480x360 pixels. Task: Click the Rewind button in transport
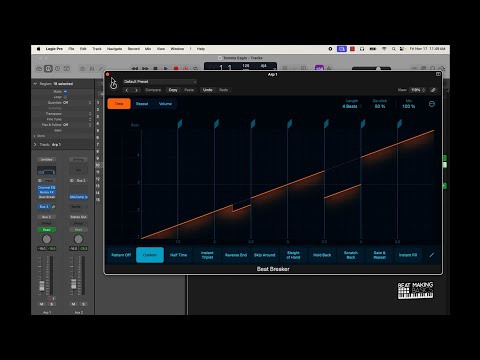coord(135,68)
